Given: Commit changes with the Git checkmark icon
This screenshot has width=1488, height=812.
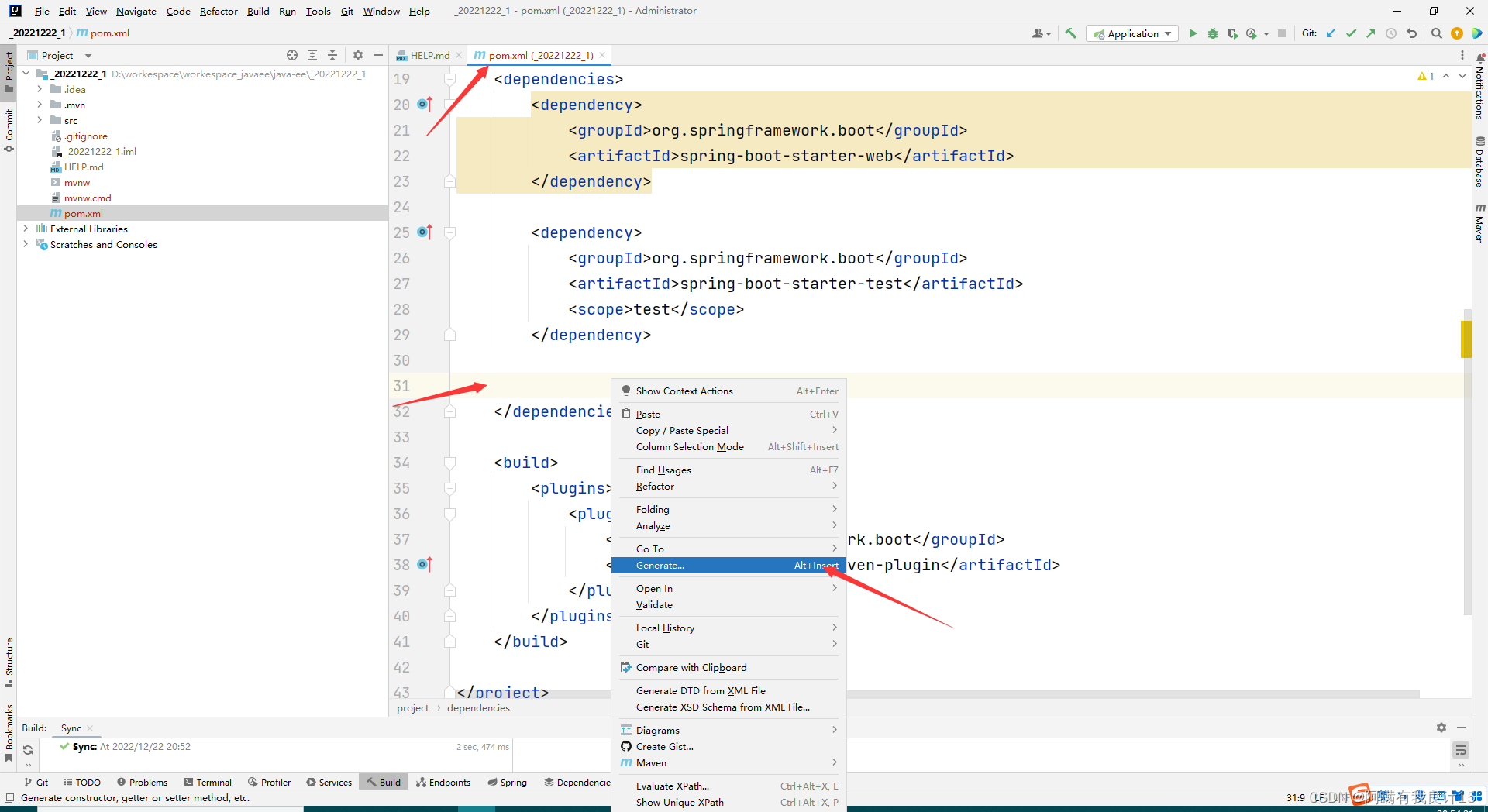Looking at the screenshot, I should point(1351,33).
